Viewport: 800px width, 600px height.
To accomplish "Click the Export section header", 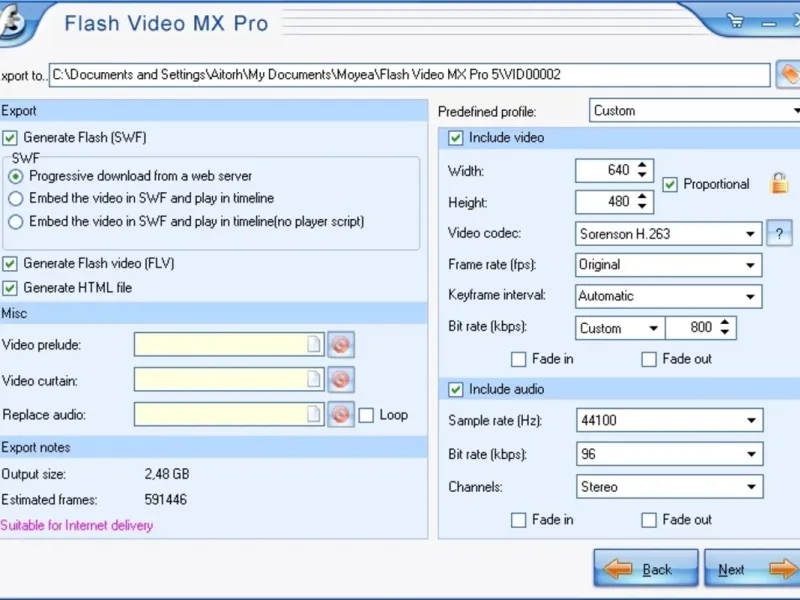I will 214,111.
